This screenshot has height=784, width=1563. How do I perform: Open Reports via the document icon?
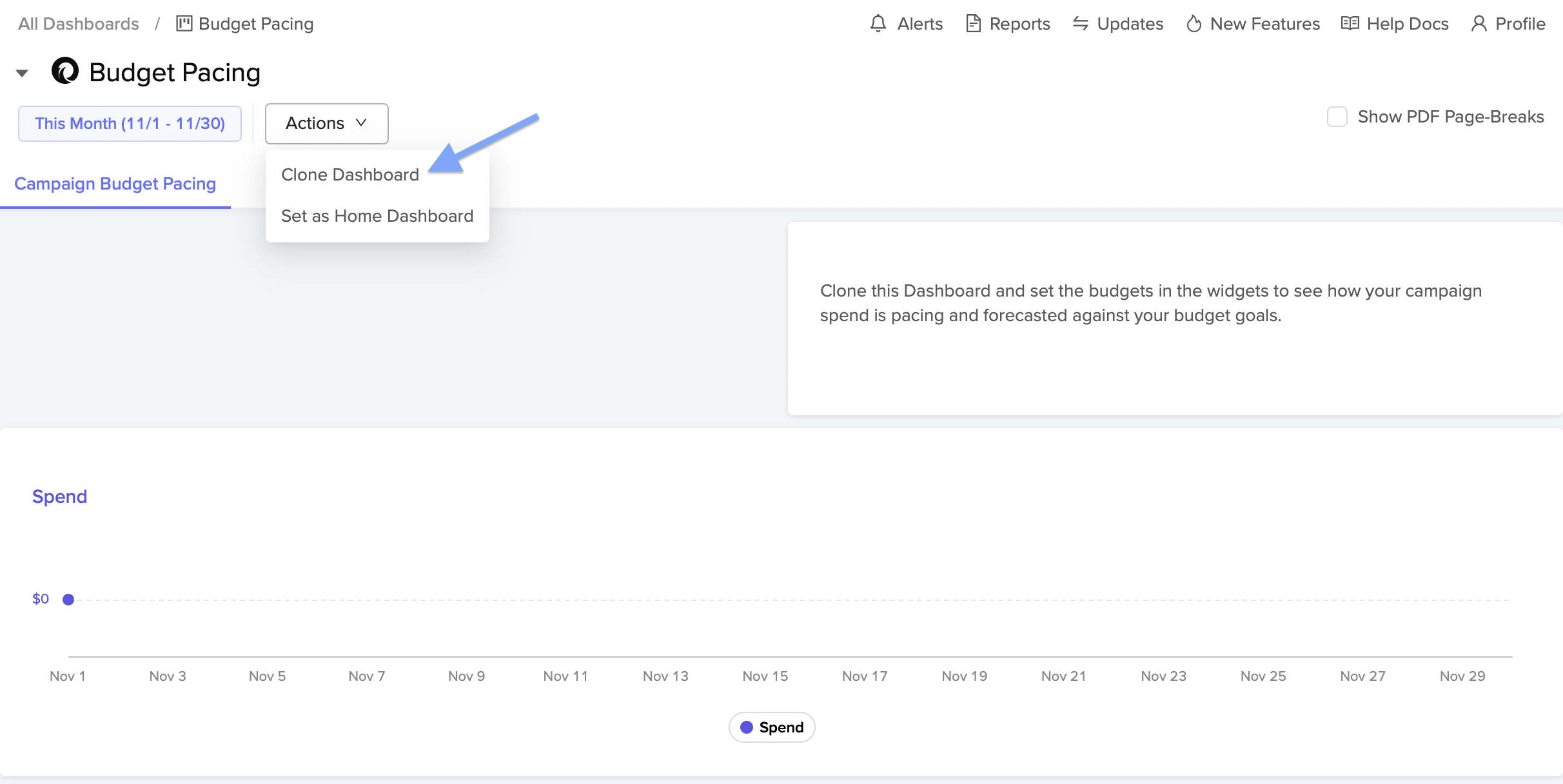[x=973, y=24]
